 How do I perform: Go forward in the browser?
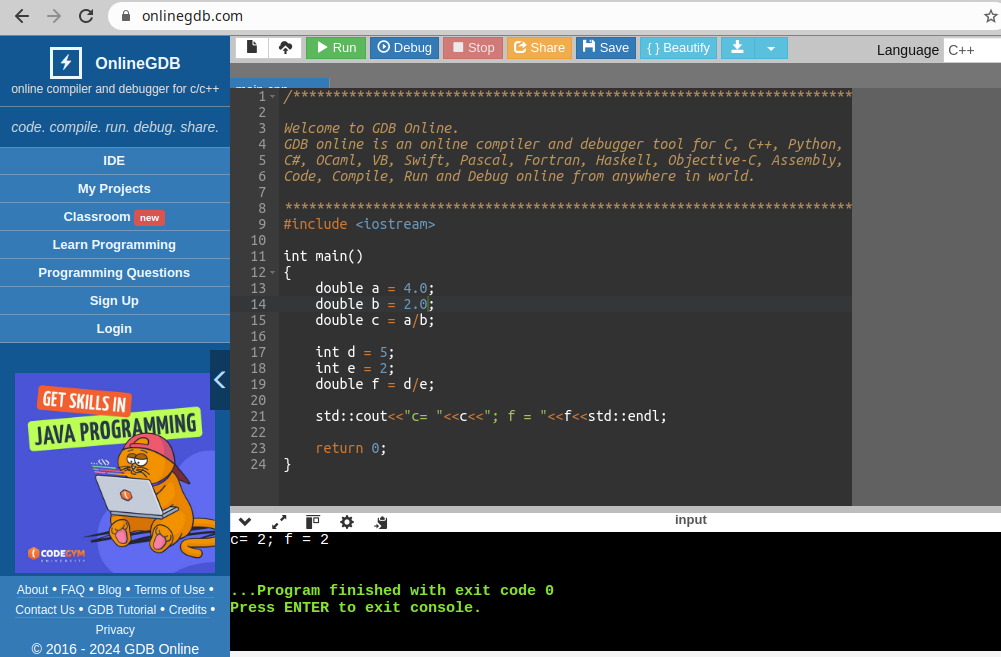54,16
